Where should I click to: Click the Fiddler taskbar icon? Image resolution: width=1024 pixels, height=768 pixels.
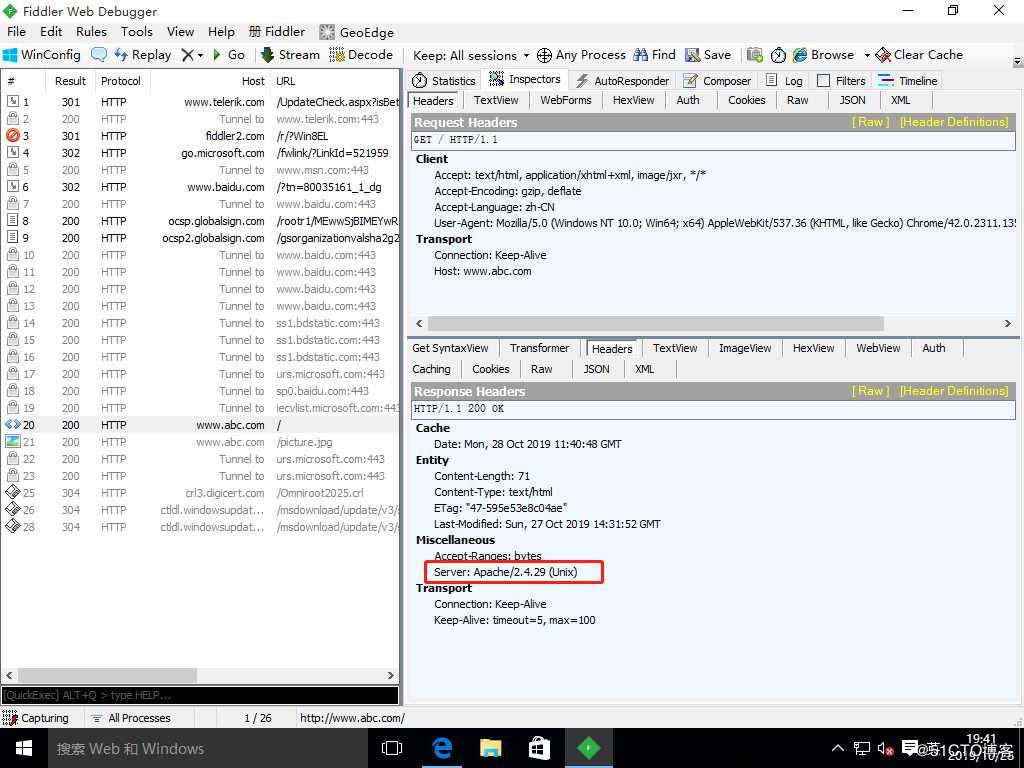point(588,748)
